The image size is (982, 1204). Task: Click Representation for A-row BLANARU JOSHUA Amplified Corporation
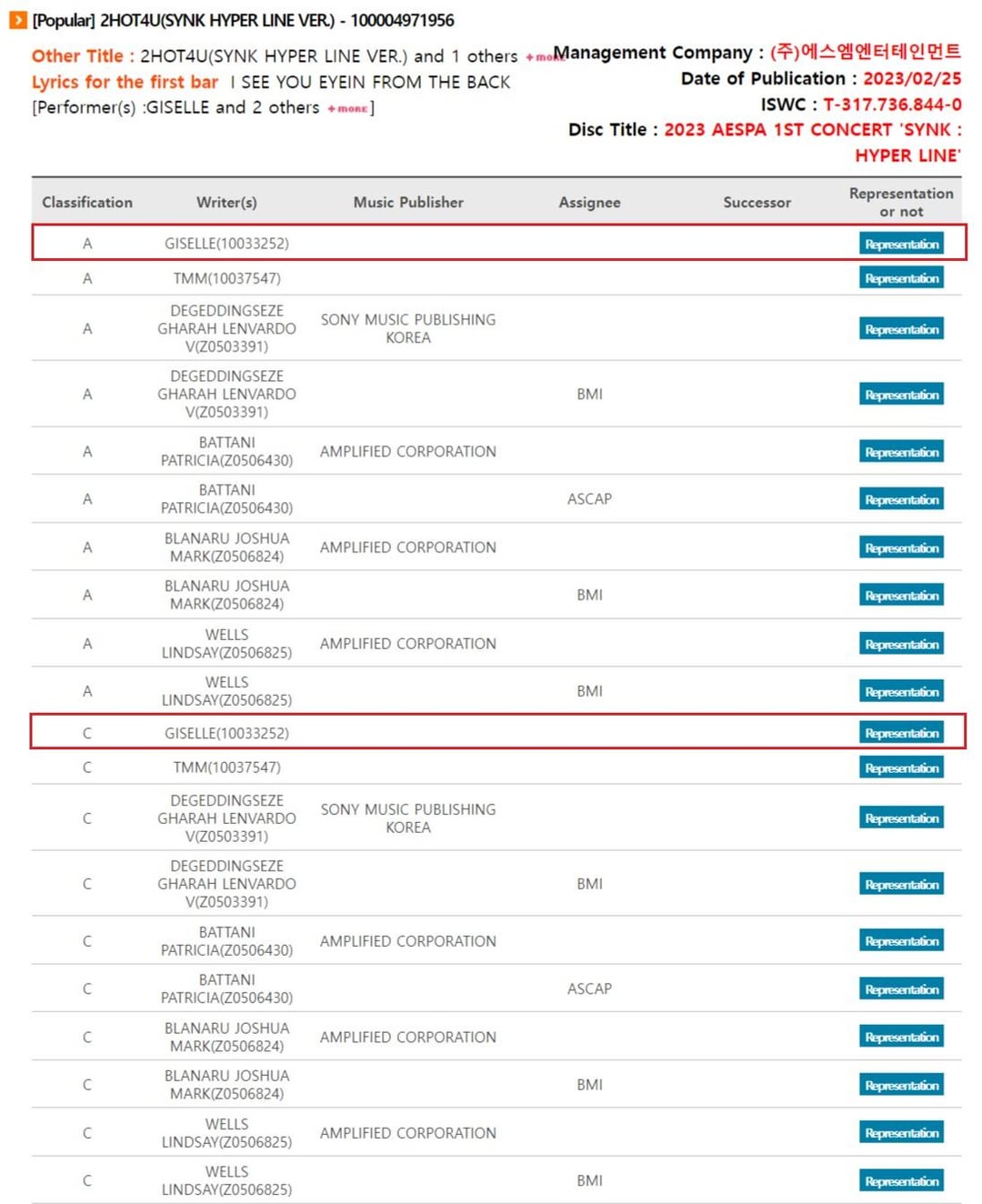coord(900,547)
